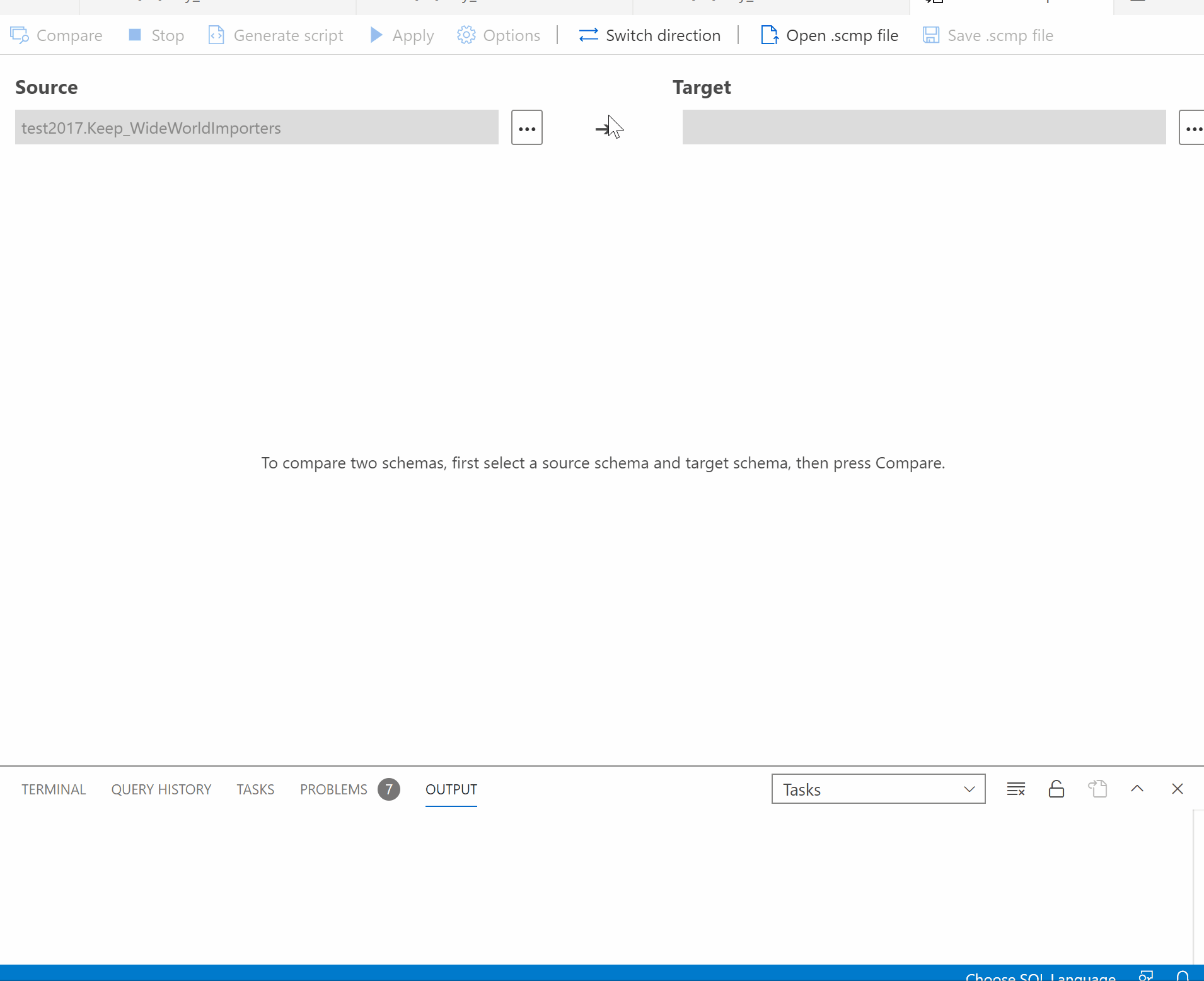Browse for a Target schema with ellipsis button

tap(1195, 127)
